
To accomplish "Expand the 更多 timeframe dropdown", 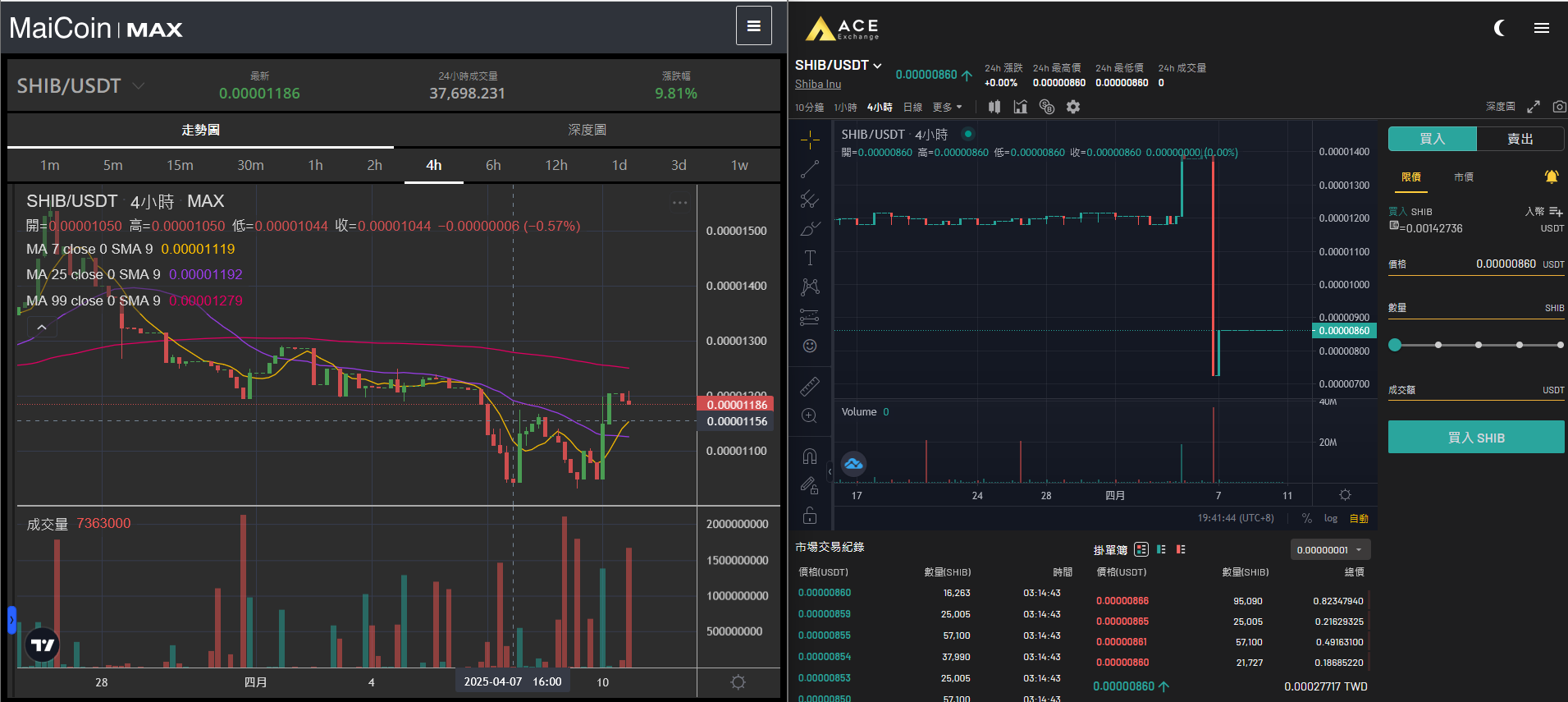I will pyautogui.click(x=947, y=108).
